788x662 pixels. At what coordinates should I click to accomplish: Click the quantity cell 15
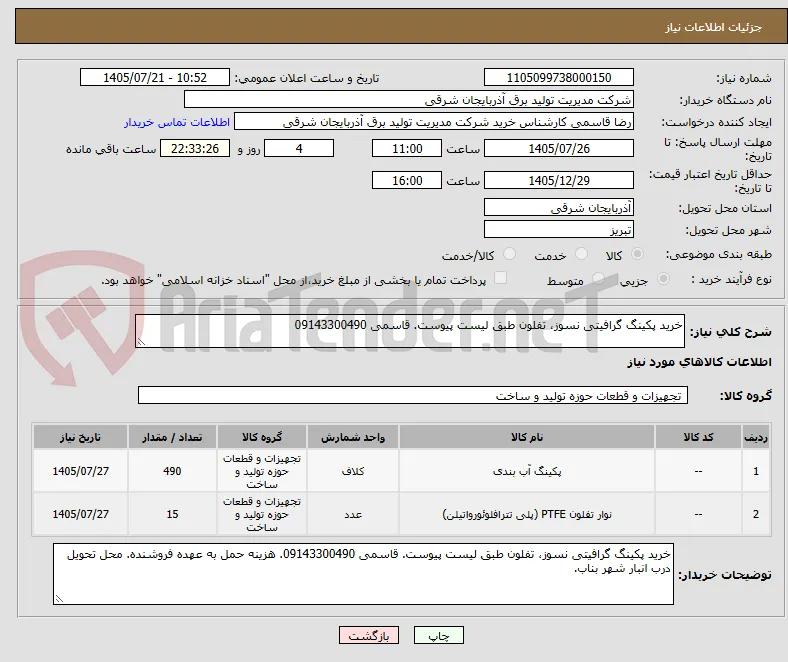(x=172, y=514)
